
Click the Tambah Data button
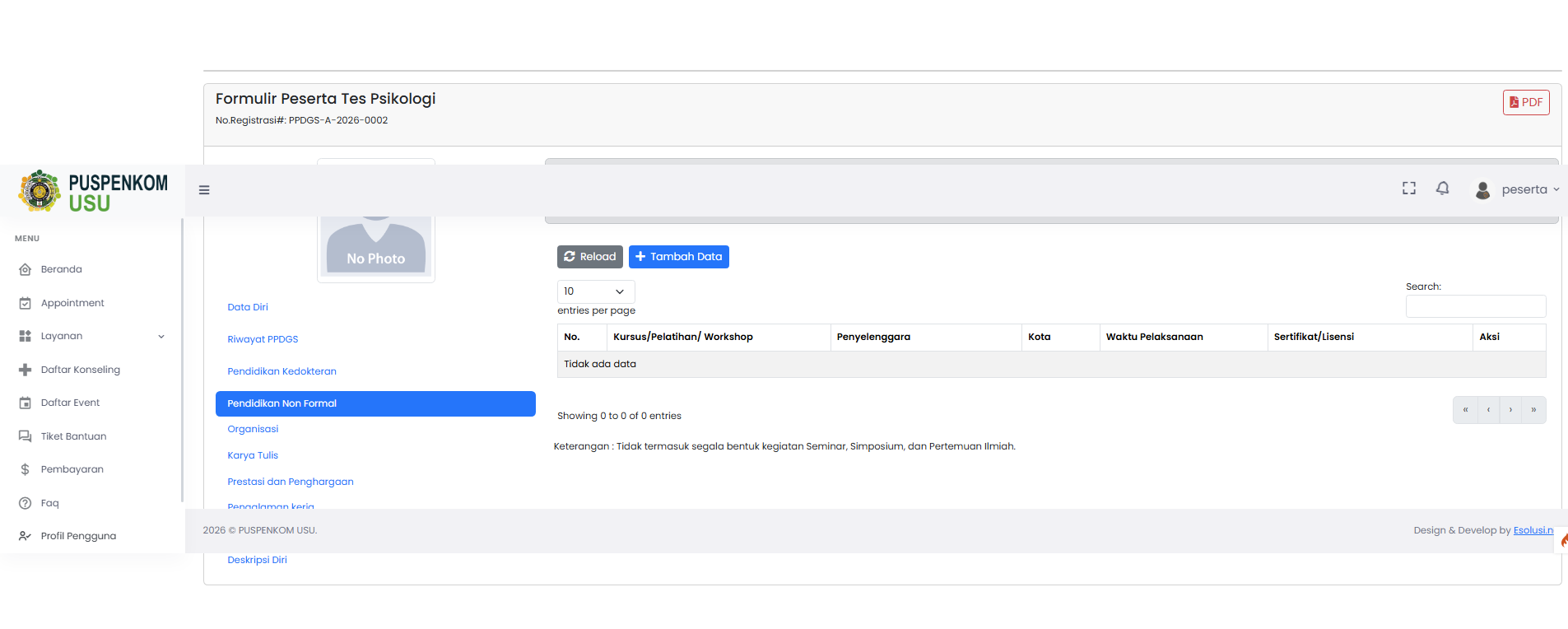pyautogui.click(x=679, y=257)
